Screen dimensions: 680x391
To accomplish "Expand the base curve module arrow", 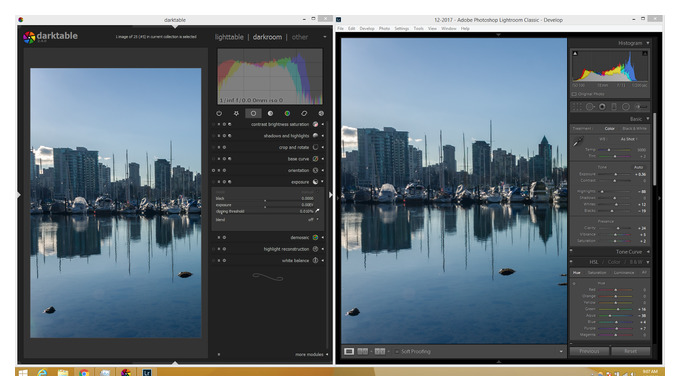I will 322,159.
